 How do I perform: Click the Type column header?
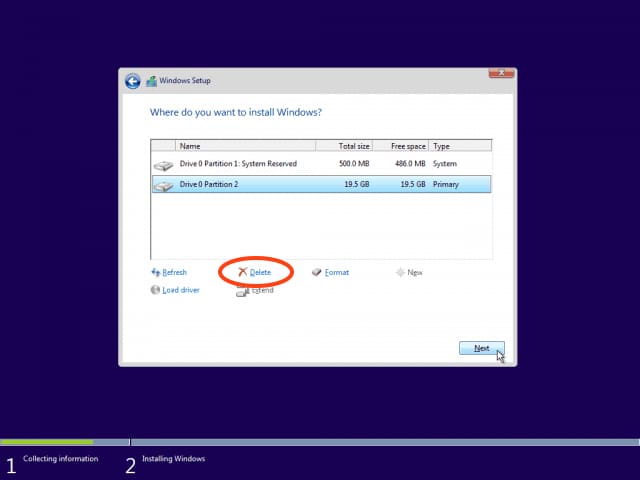tap(460, 146)
